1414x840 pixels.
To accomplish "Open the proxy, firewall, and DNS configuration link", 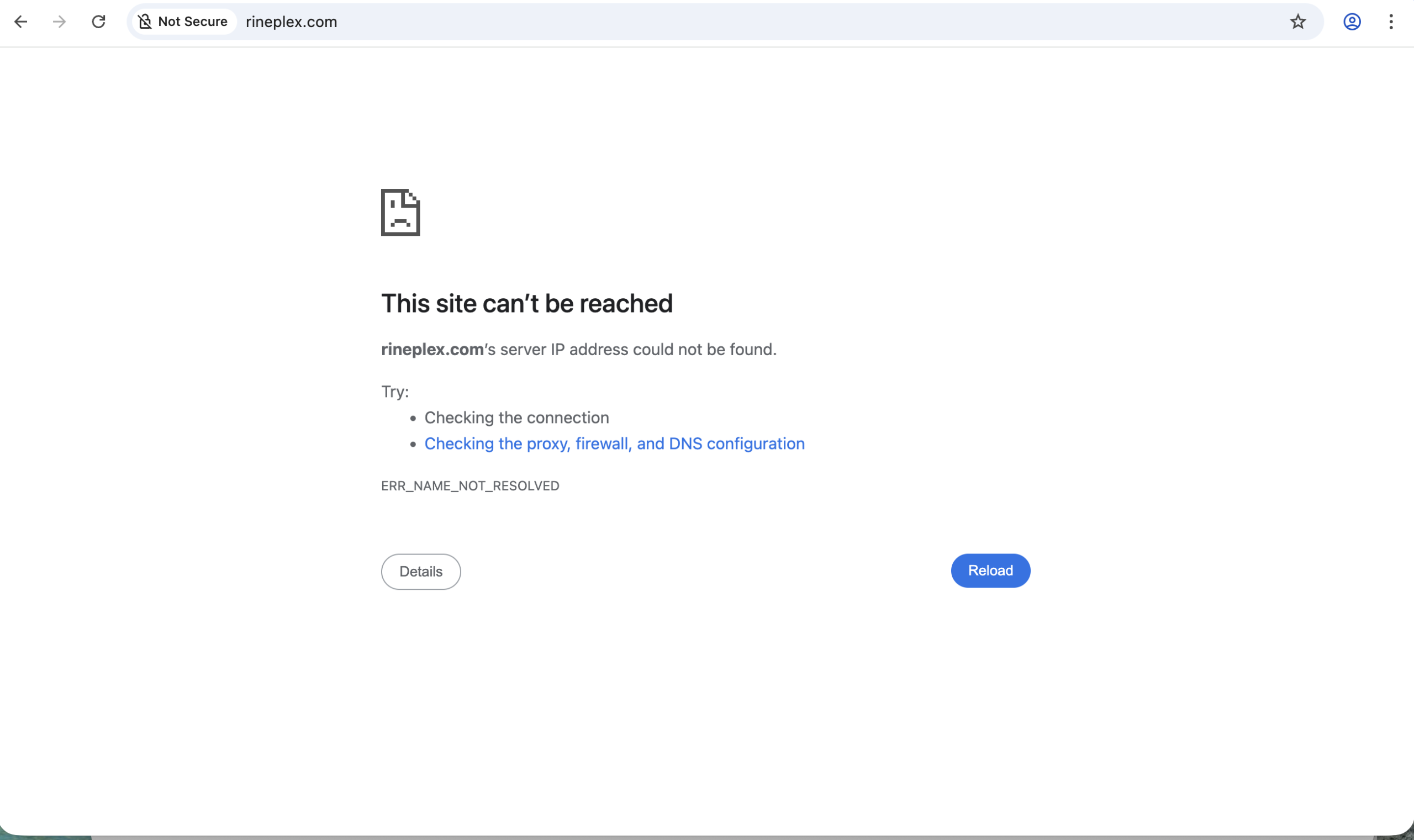I will 614,444.
